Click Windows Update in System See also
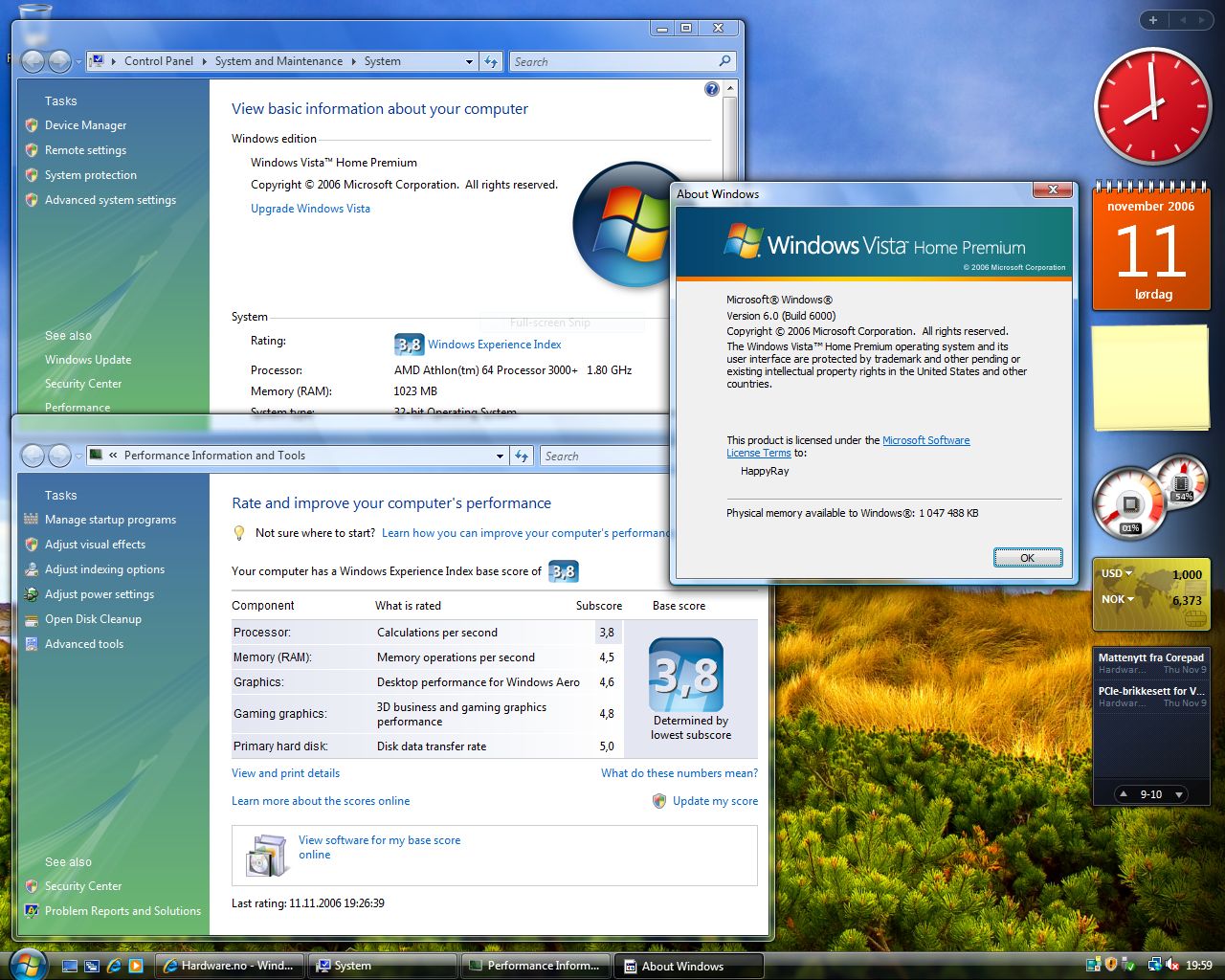 pyautogui.click(x=88, y=360)
